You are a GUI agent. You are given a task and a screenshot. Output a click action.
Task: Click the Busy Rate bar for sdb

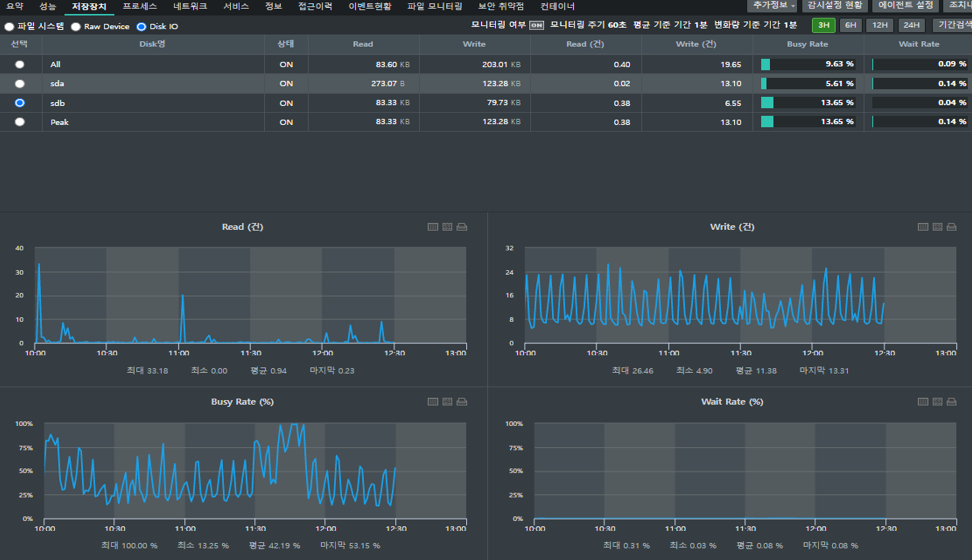[808, 103]
